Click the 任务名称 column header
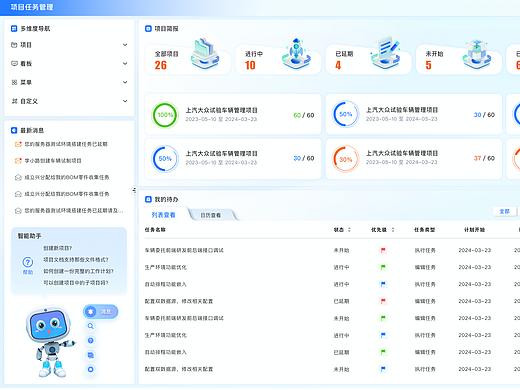The width and height of the screenshot is (520, 390). point(155,230)
